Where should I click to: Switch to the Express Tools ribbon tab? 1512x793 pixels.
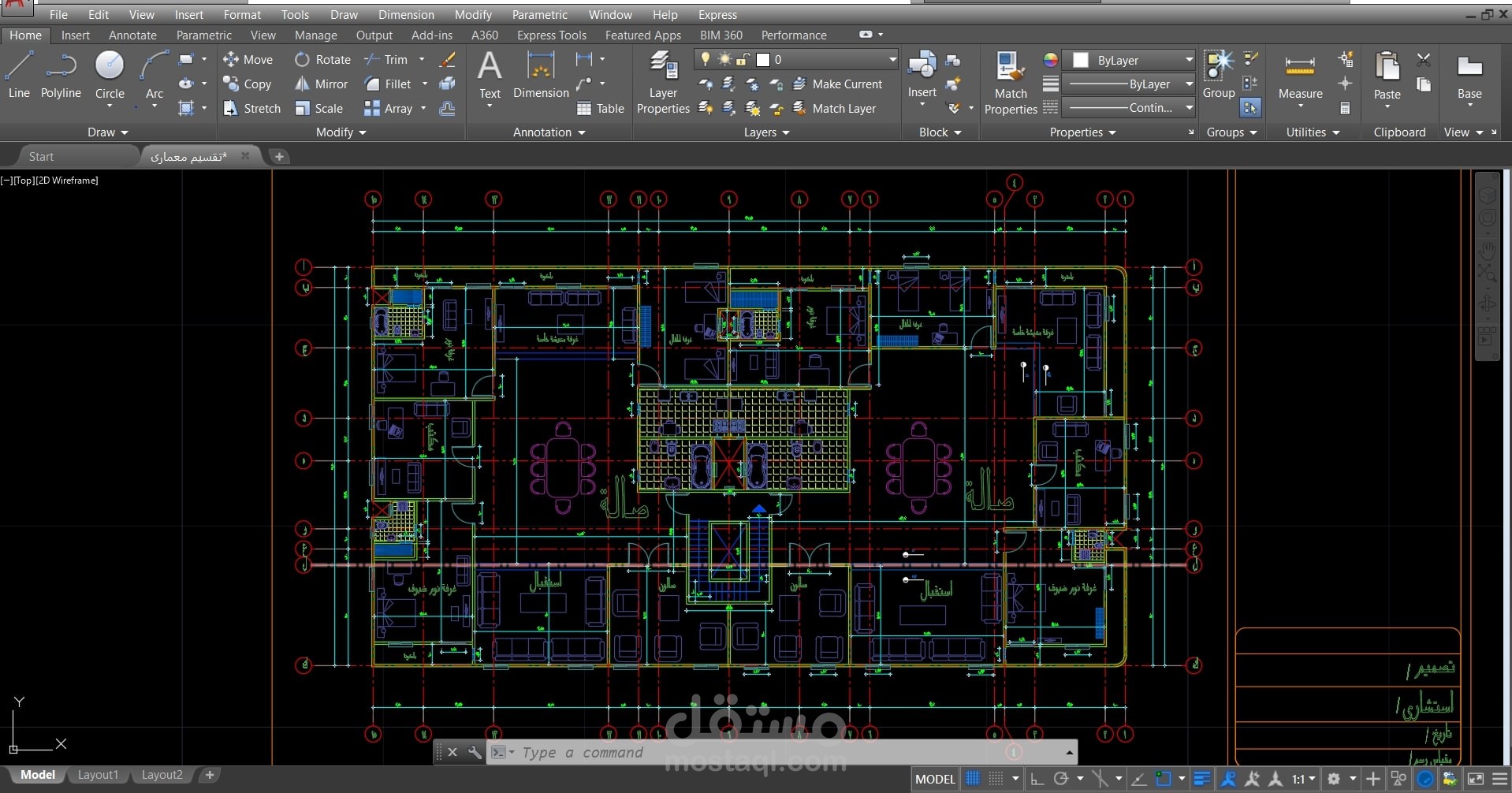(551, 35)
